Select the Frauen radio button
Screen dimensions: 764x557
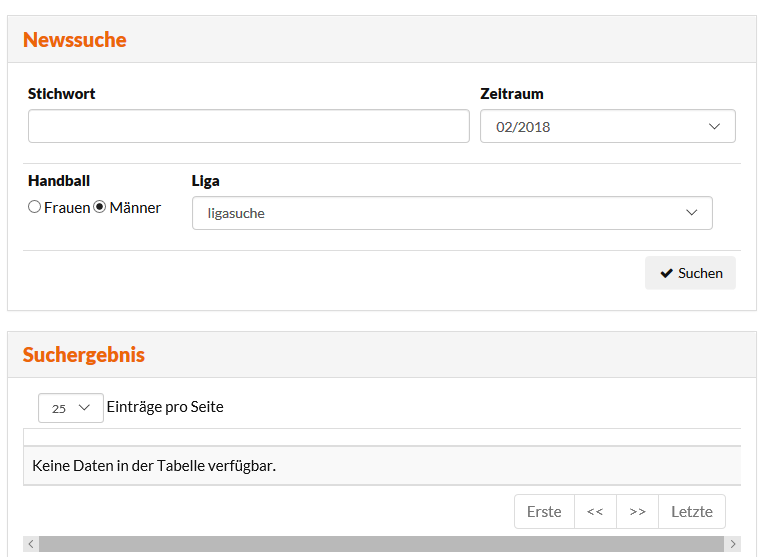[35, 207]
